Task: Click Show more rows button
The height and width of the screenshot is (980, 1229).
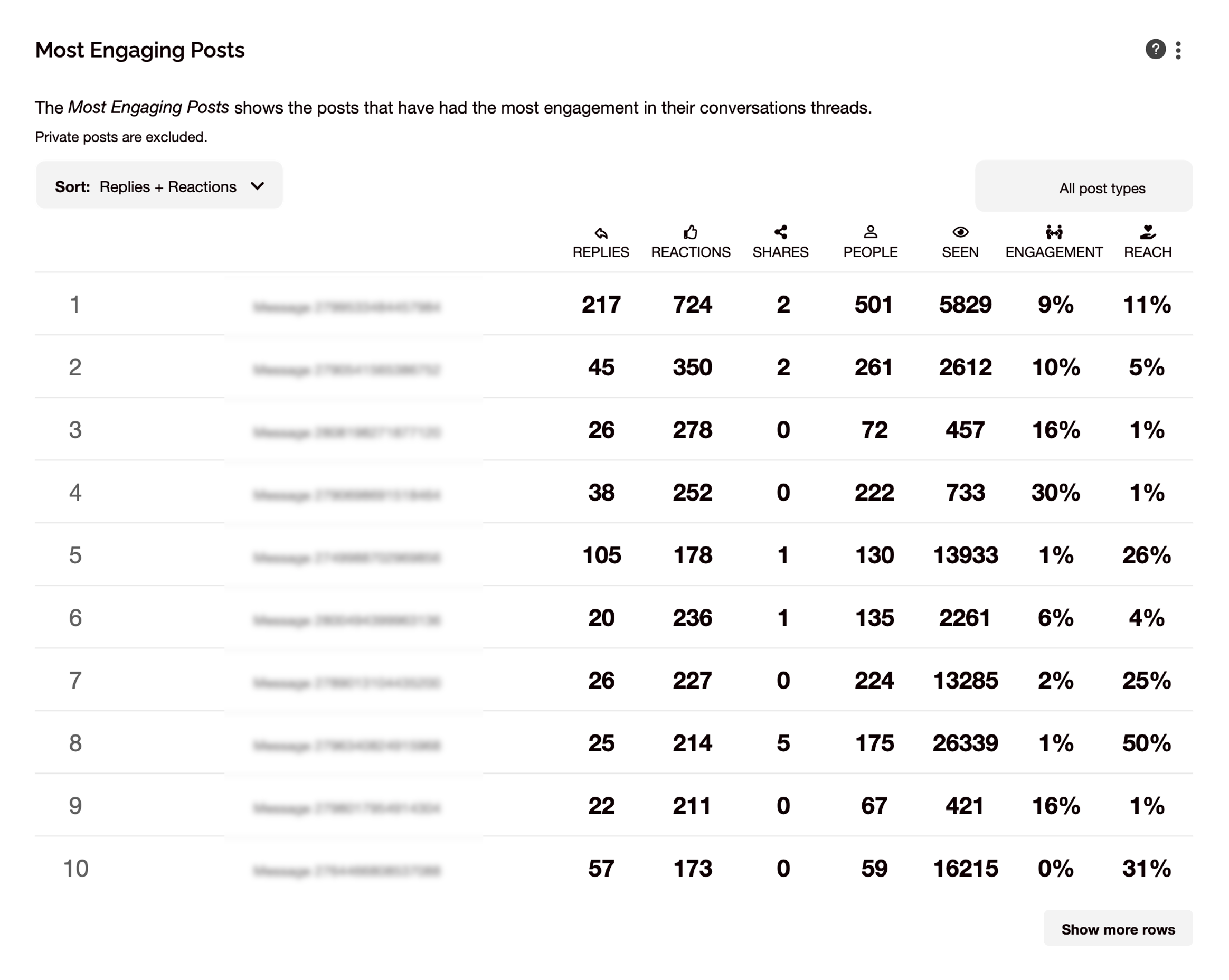Action: coord(1117,929)
